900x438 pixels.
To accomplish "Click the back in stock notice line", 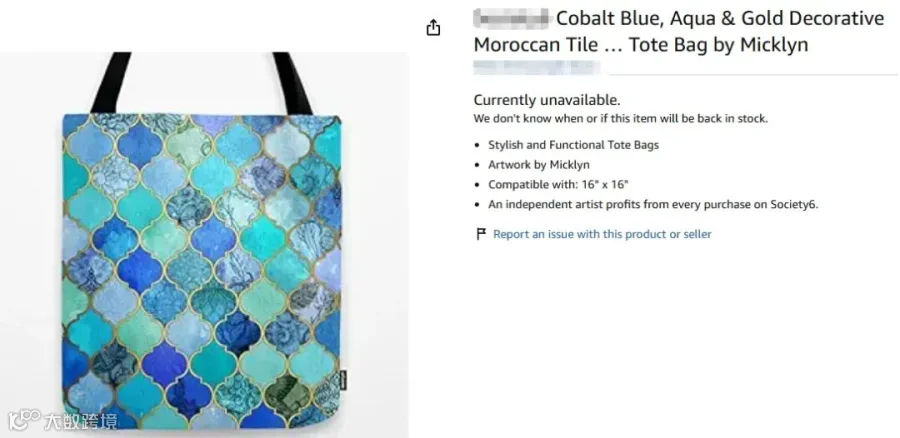I will click(x=620, y=119).
